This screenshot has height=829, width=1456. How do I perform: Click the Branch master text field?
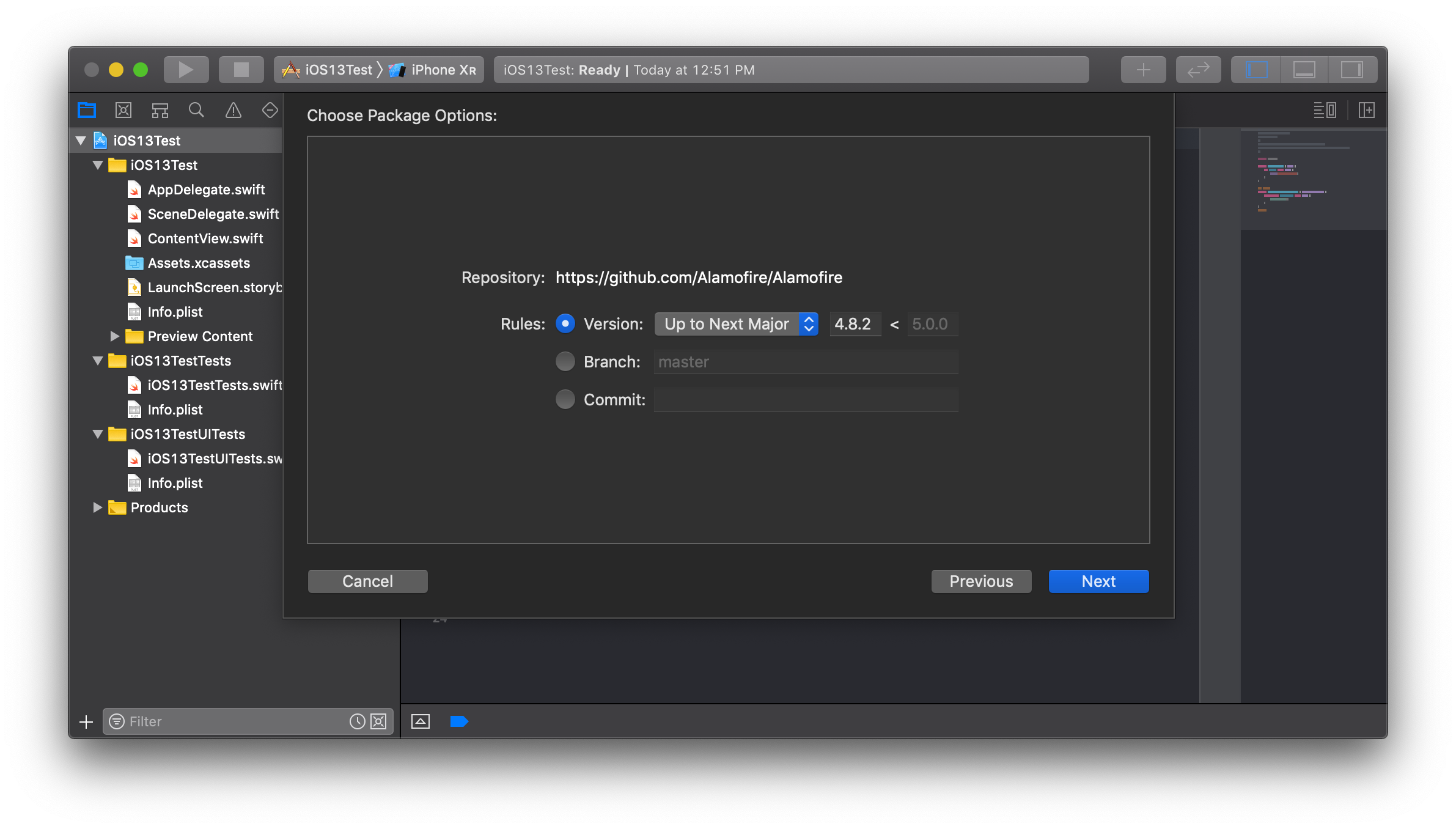click(x=806, y=362)
